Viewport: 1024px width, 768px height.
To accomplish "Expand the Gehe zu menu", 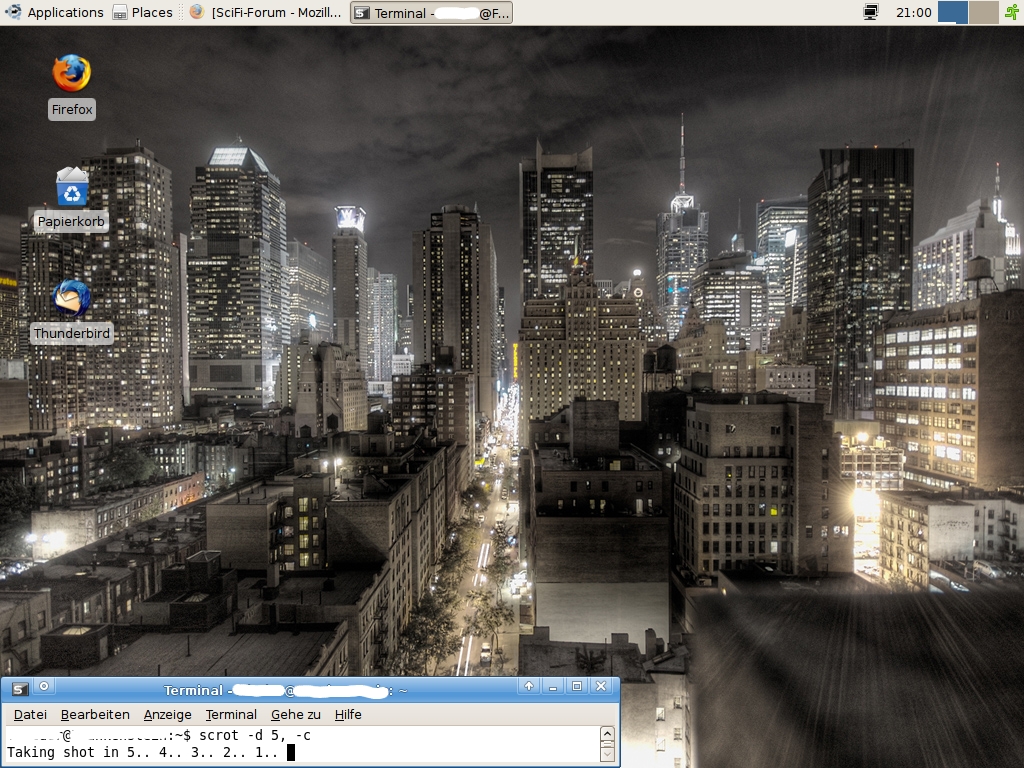I will pyautogui.click(x=295, y=714).
